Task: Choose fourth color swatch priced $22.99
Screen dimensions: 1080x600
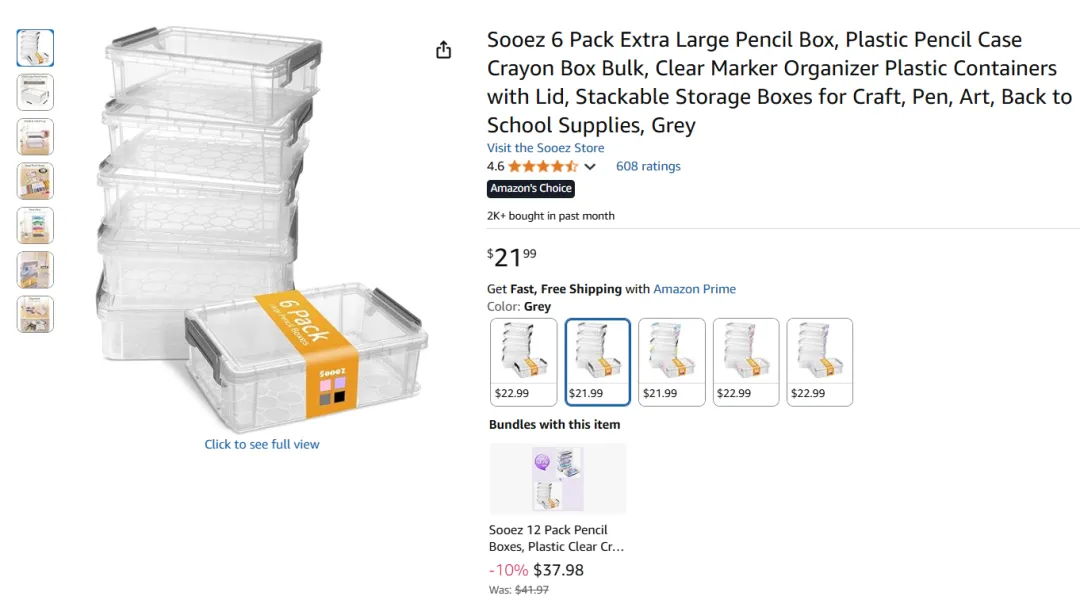Action: click(746, 362)
